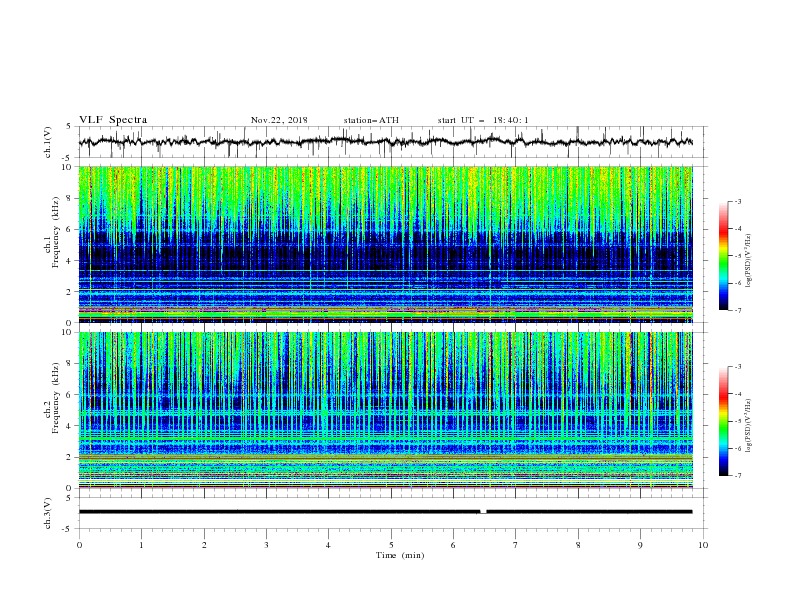
Task: Click the ch.2 colorbar 'log(PSD)(V²/Hz)' label
Action: 749,426
